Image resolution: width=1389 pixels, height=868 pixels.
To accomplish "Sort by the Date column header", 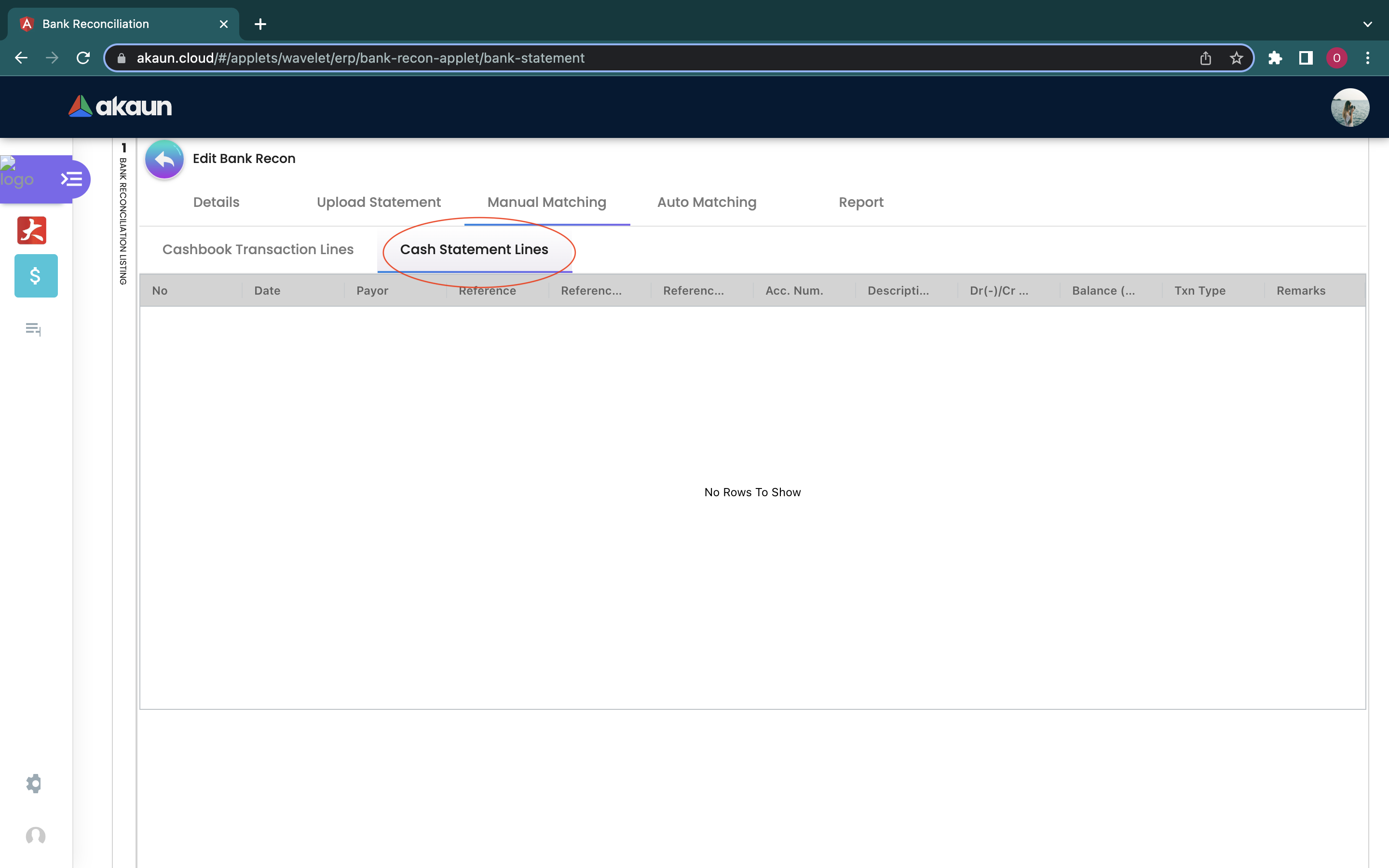I will [x=268, y=290].
